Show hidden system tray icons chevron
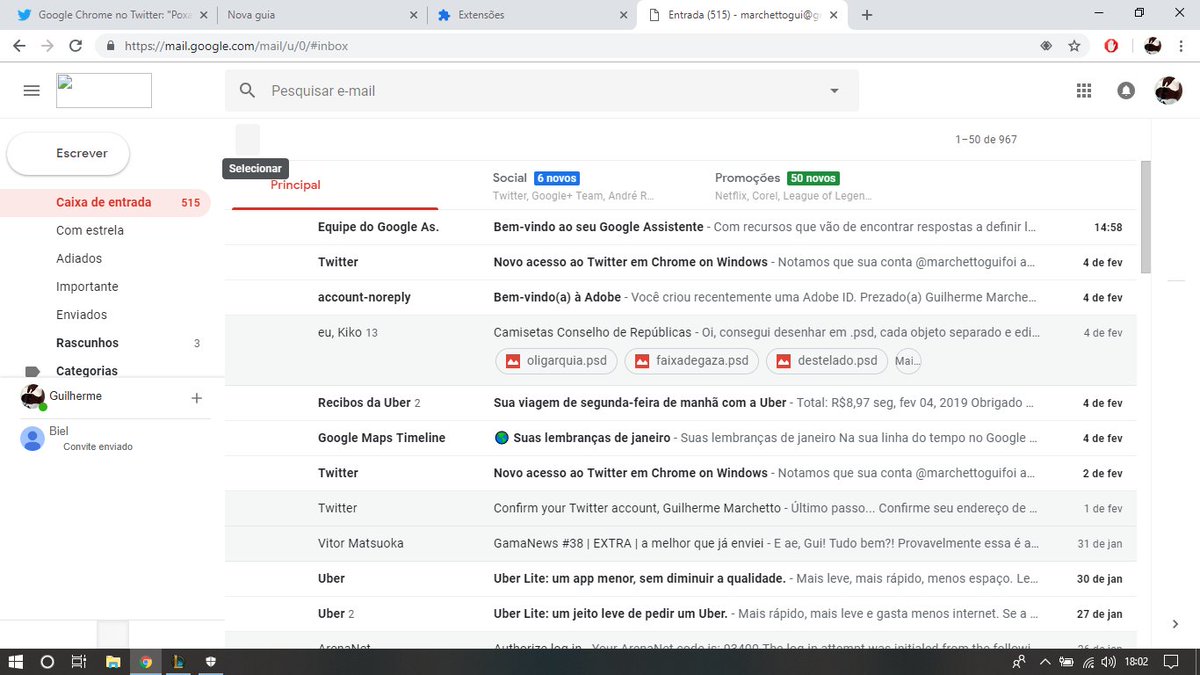The height and width of the screenshot is (675, 1200). (x=1045, y=662)
